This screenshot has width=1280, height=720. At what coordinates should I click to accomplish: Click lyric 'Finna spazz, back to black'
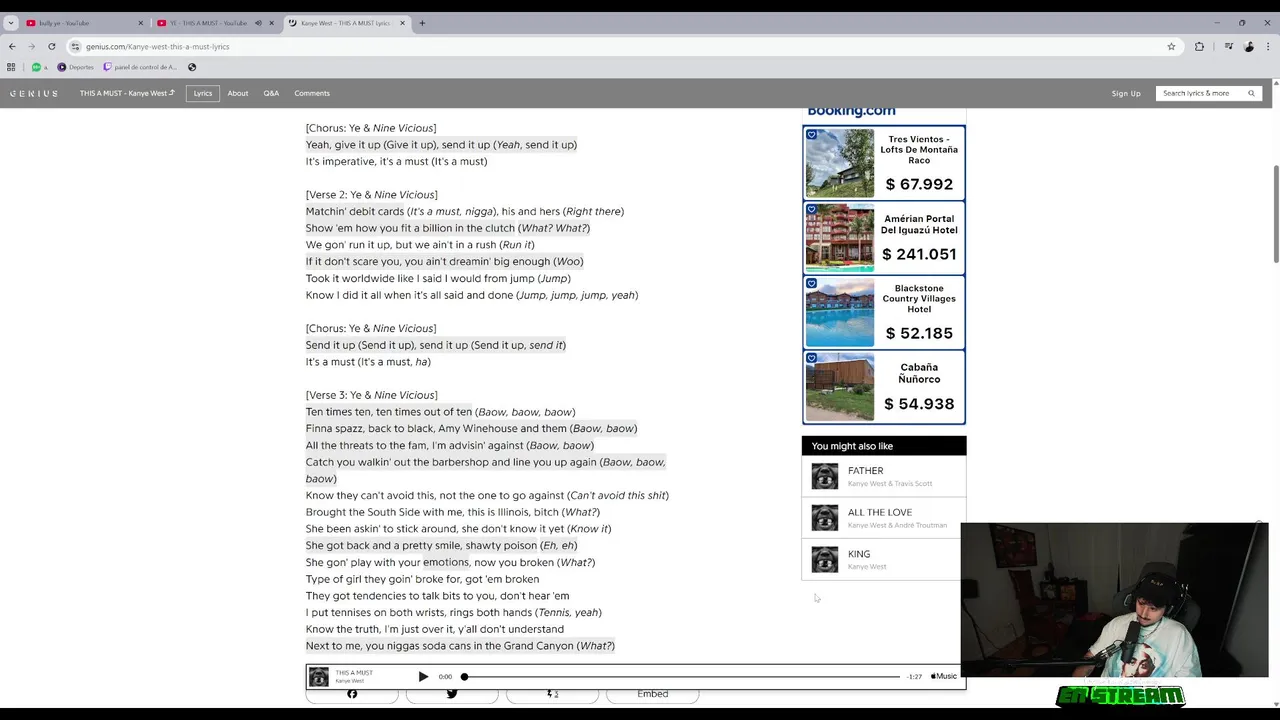pos(471,429)
